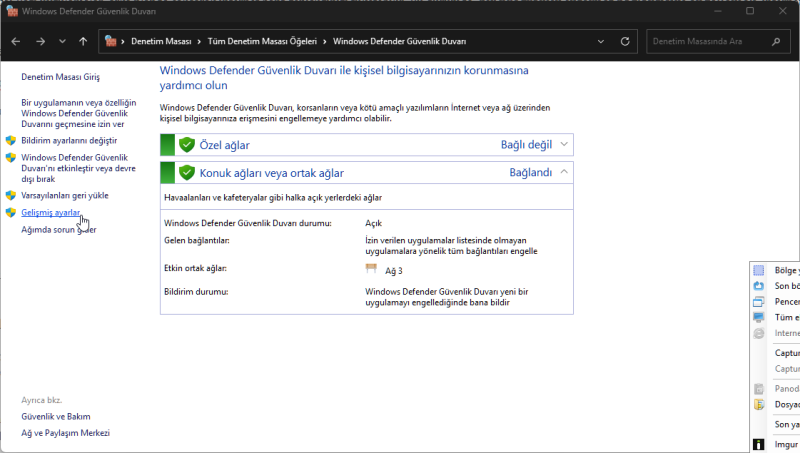Go back with the left arrow button
Image resolution: width=800 pixels, height=453 pixels.
tap(16, 41)
